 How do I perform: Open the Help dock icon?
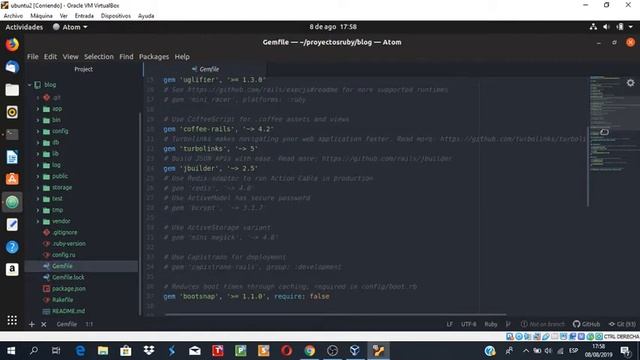click(12, 247)
